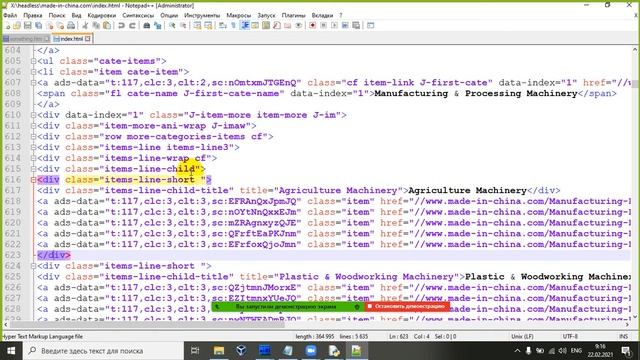The height and width of the screenshot is (360, 640).
Task: Click the Open file toolbar icon
Action: (17, 25)
